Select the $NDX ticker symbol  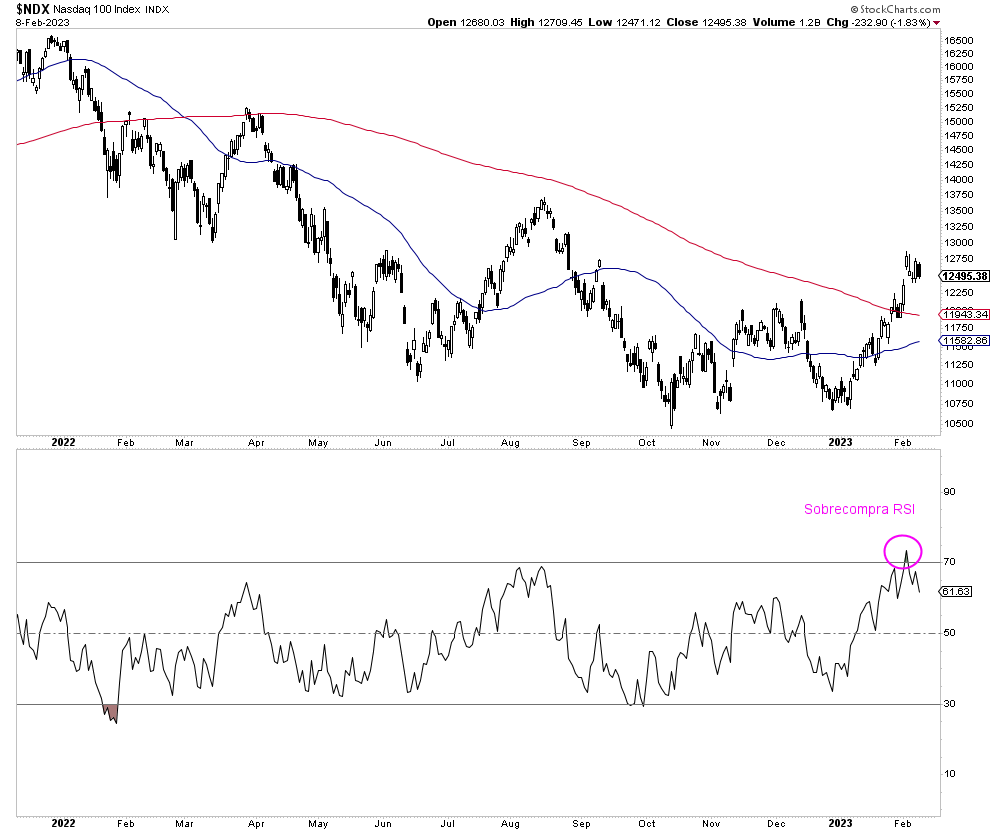tap(31, 8)
